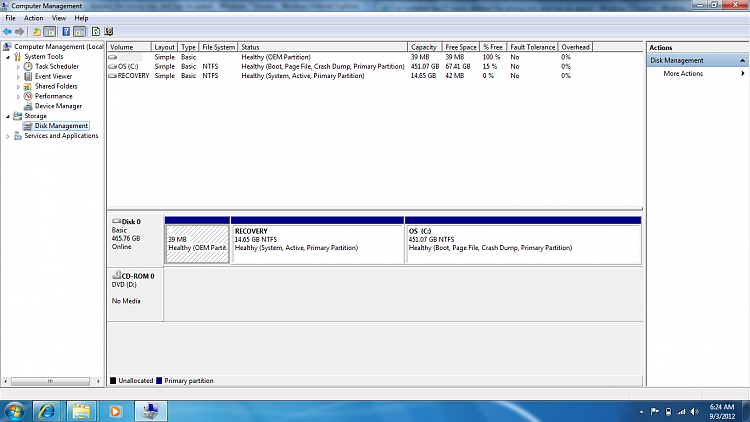Image resolution: width=750 pixels, height=422 pixels.
Task: Expand the Shared Folders node
Action: tap(18, 87)
